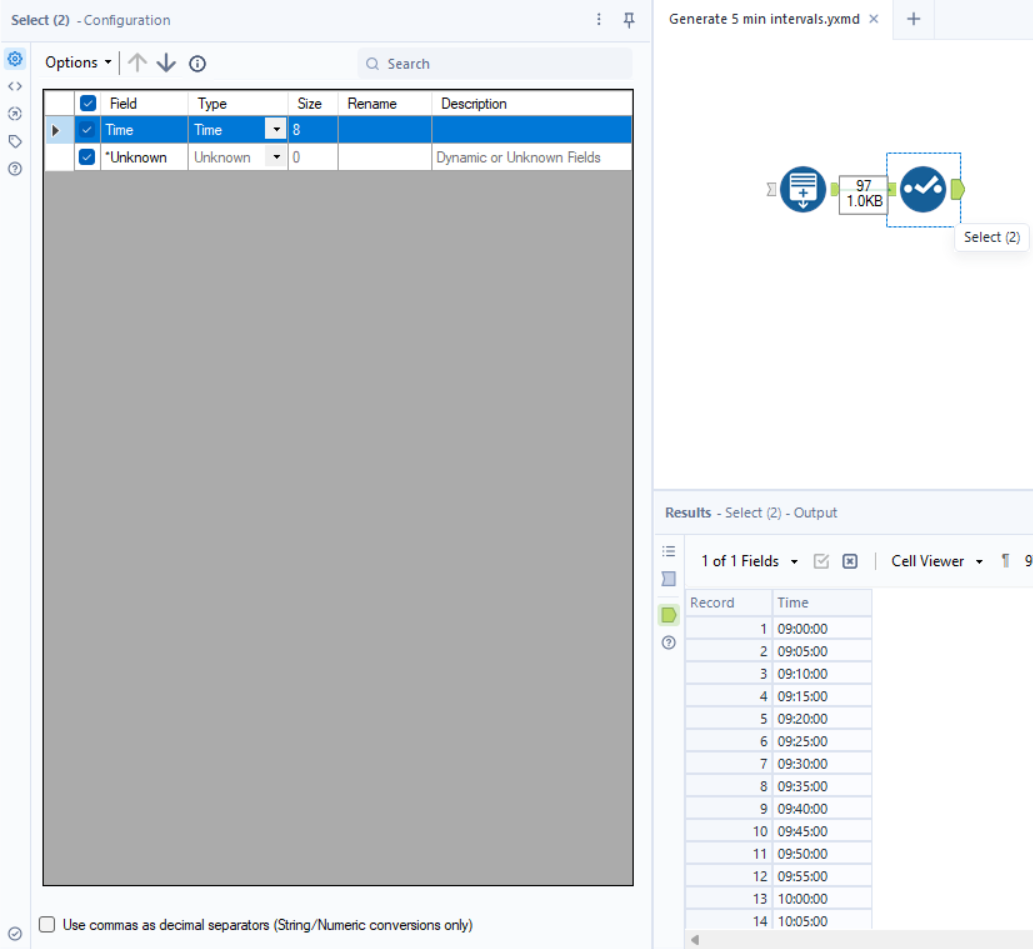Viewport: 1033px width, 949px height.
Task: Uncheck the *Unknown field row
Action: [86, 157]
